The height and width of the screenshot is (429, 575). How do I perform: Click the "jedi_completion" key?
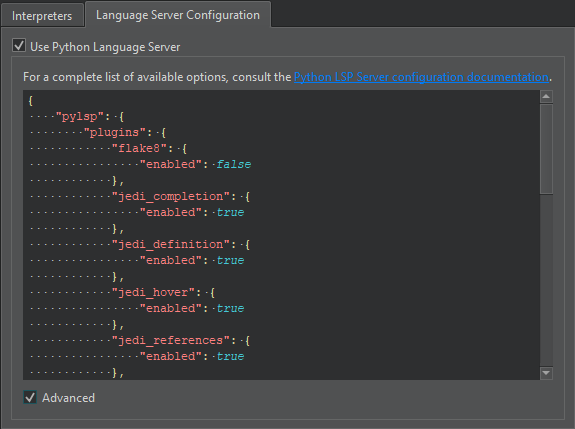point(171,197)
